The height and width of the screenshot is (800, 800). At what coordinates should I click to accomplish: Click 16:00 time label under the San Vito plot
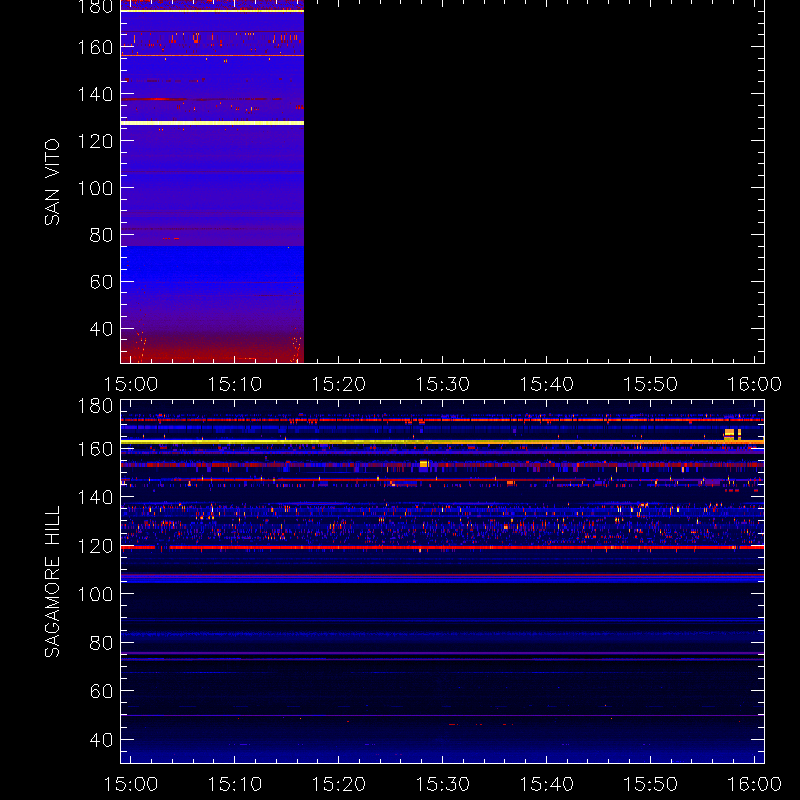(754, 384)
